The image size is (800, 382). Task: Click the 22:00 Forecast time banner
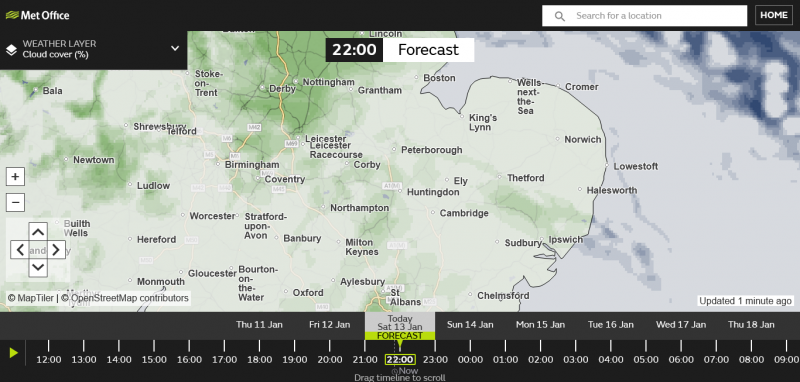click(x=400, y=50)
